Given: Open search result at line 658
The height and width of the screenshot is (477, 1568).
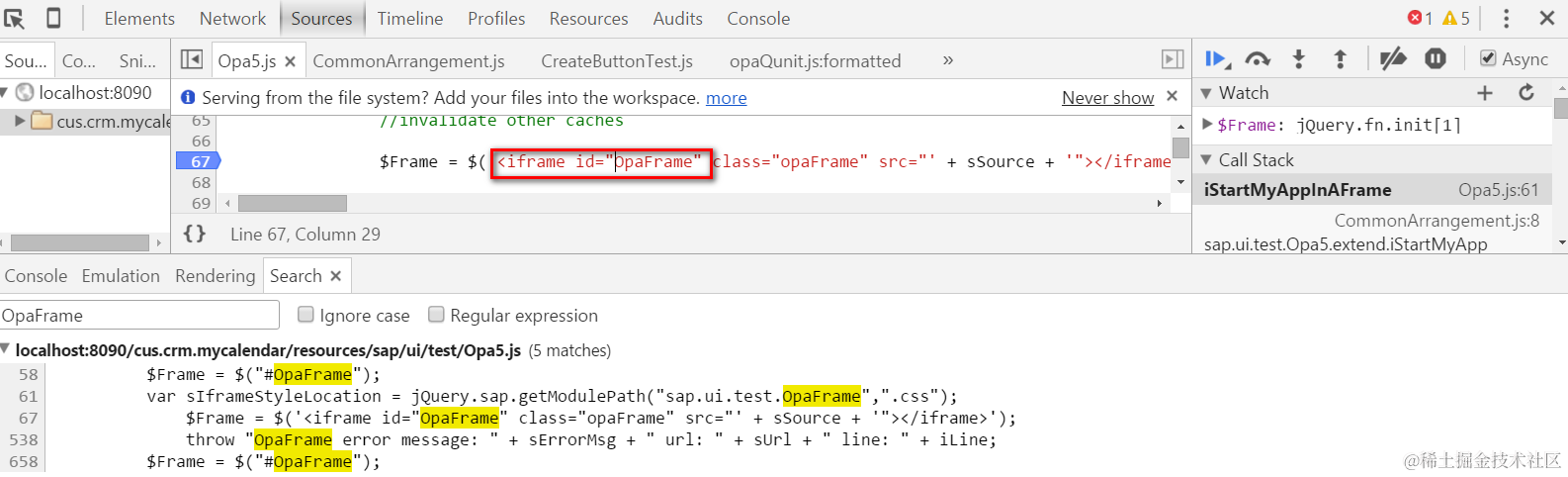Looking at the screenshot, I should coord(263,461).
